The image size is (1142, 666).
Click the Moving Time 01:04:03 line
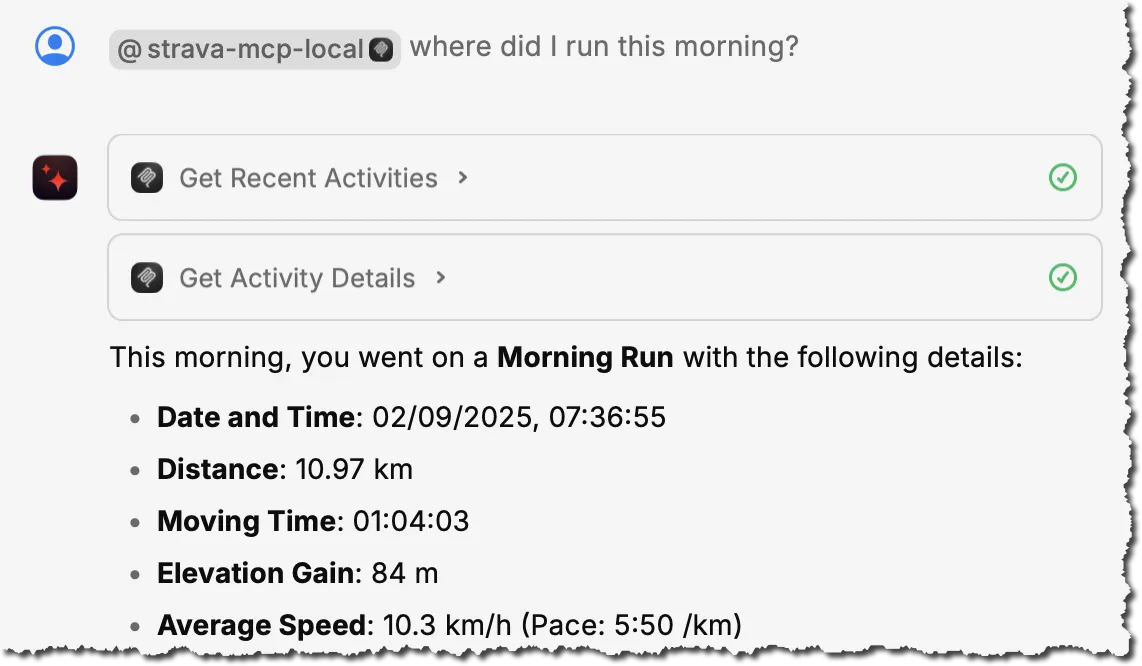click(313, 521)
